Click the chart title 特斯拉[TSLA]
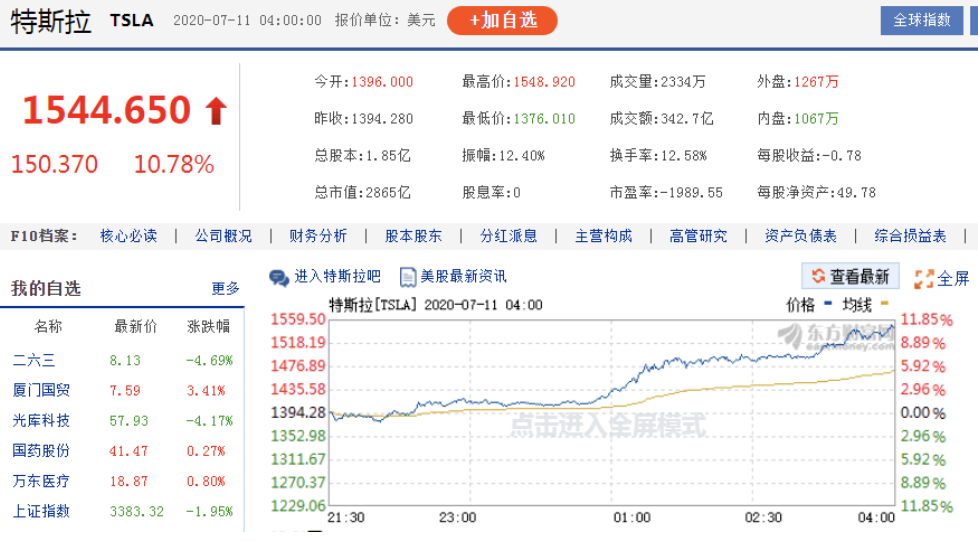The image size is (978, 542). pos(373,305)
